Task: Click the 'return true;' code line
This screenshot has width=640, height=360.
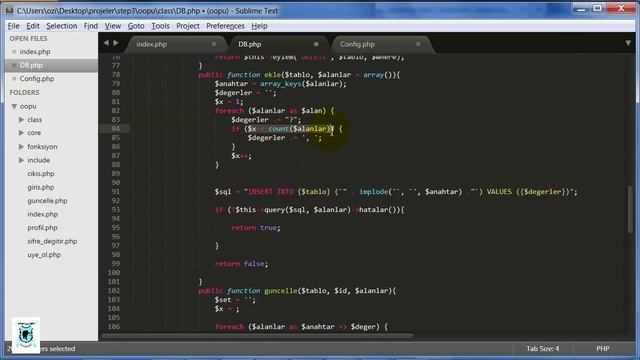Action: 256,228
